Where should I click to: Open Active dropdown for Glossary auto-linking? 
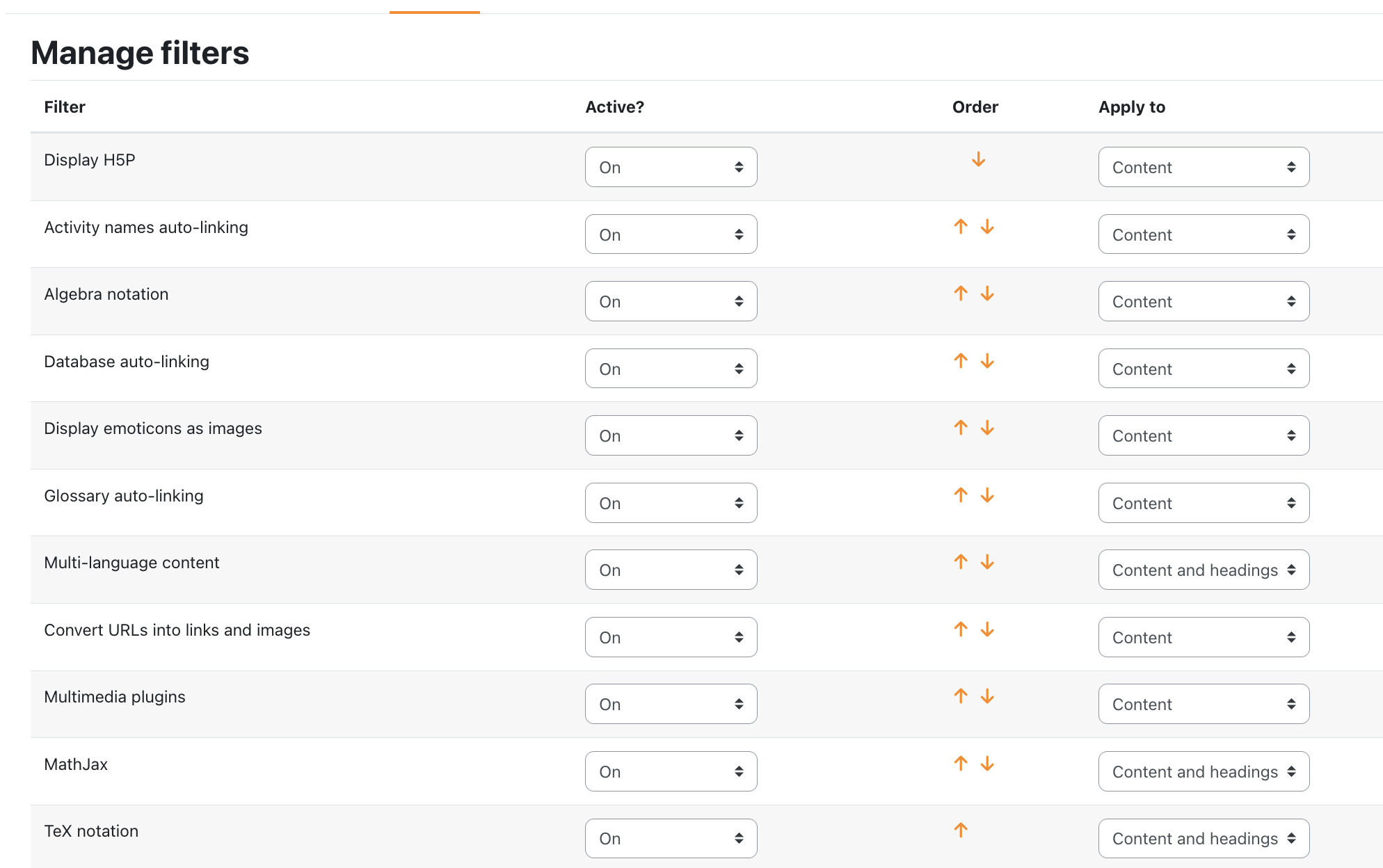671,503
